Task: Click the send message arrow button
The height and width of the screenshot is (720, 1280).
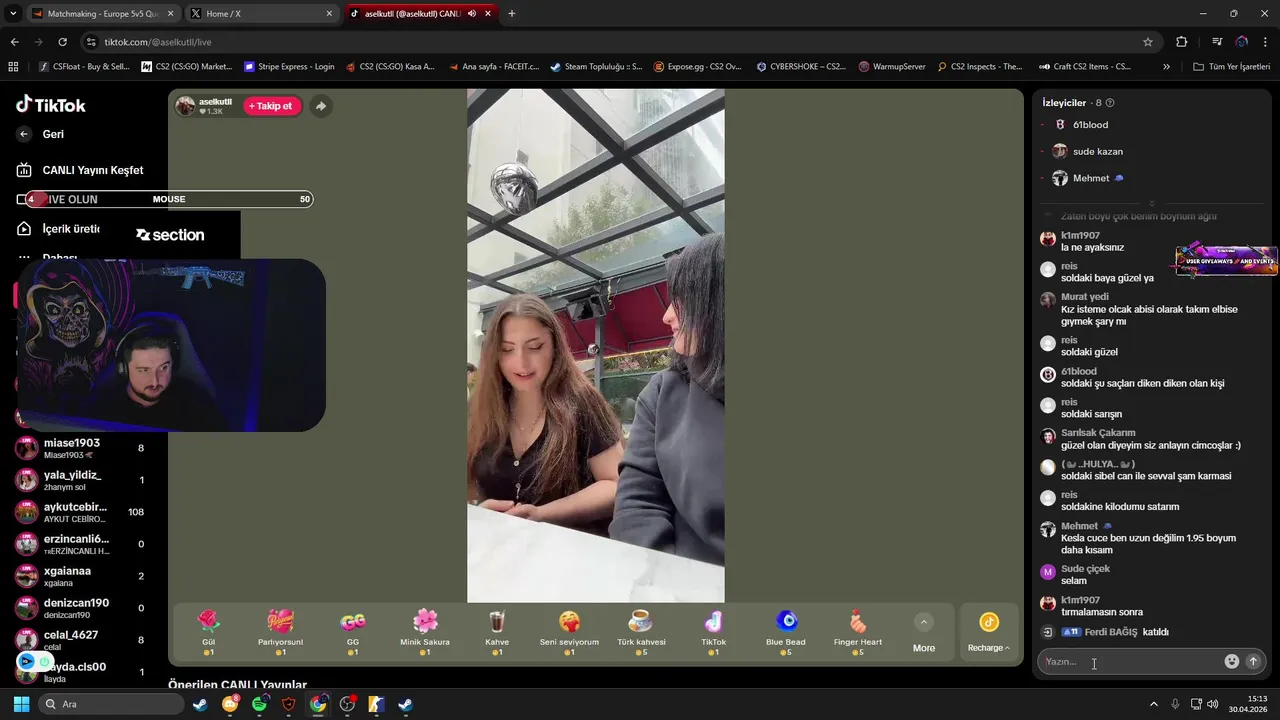Action: tap(1253, 661)
